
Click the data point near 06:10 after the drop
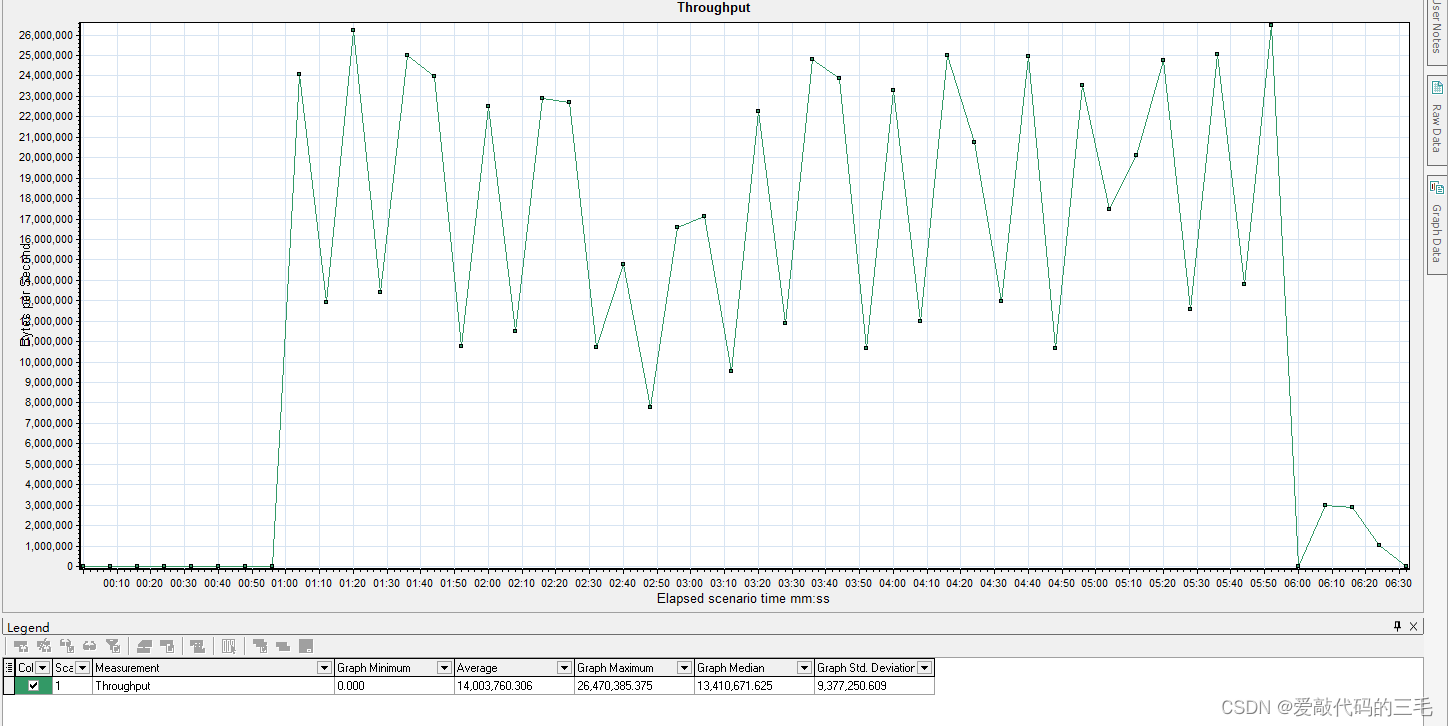(x=1325, y=505)
